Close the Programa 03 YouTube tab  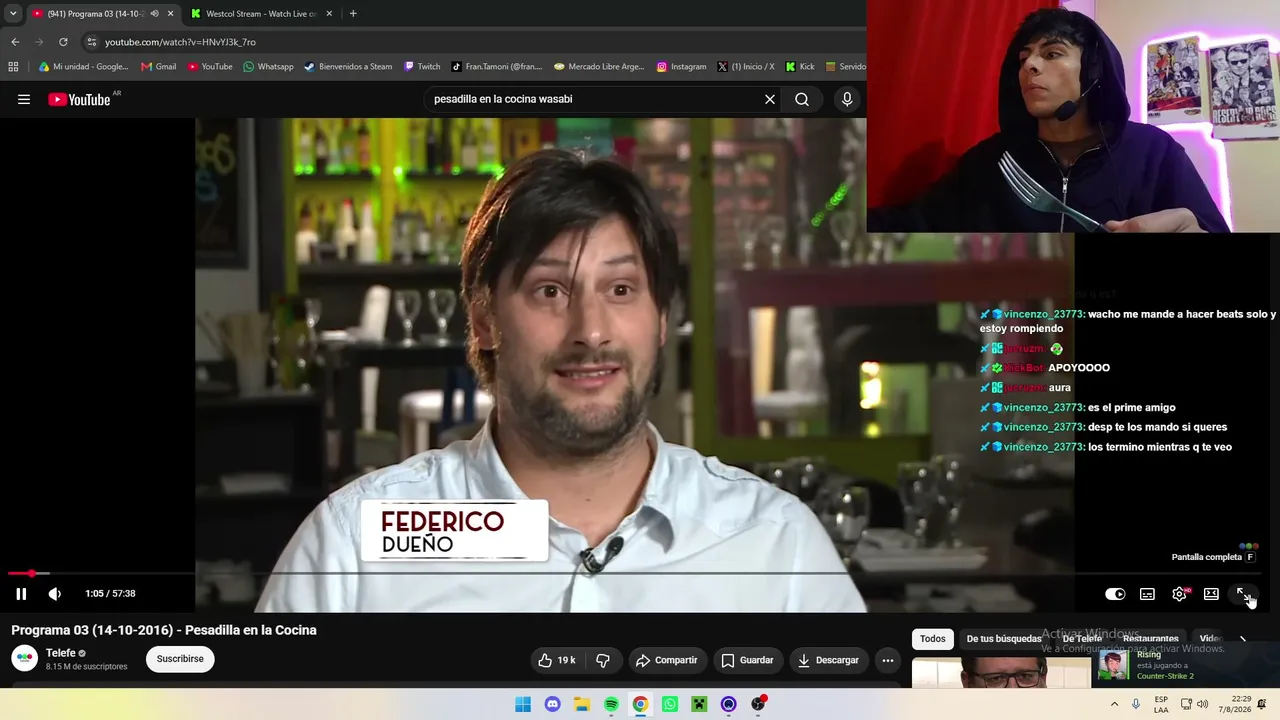point(170,14)
